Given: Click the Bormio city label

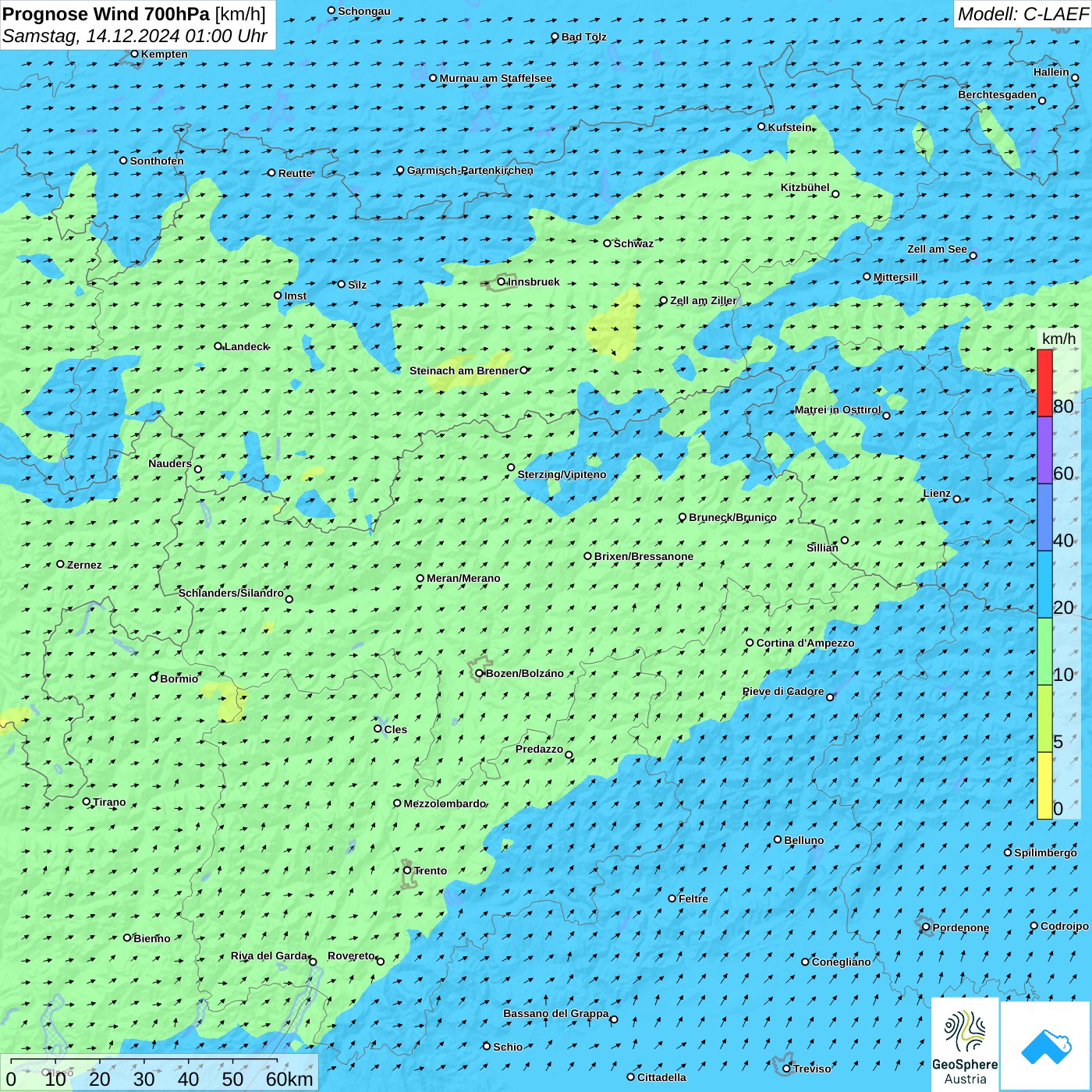Looking at the screenshot, I should [179, 679].
